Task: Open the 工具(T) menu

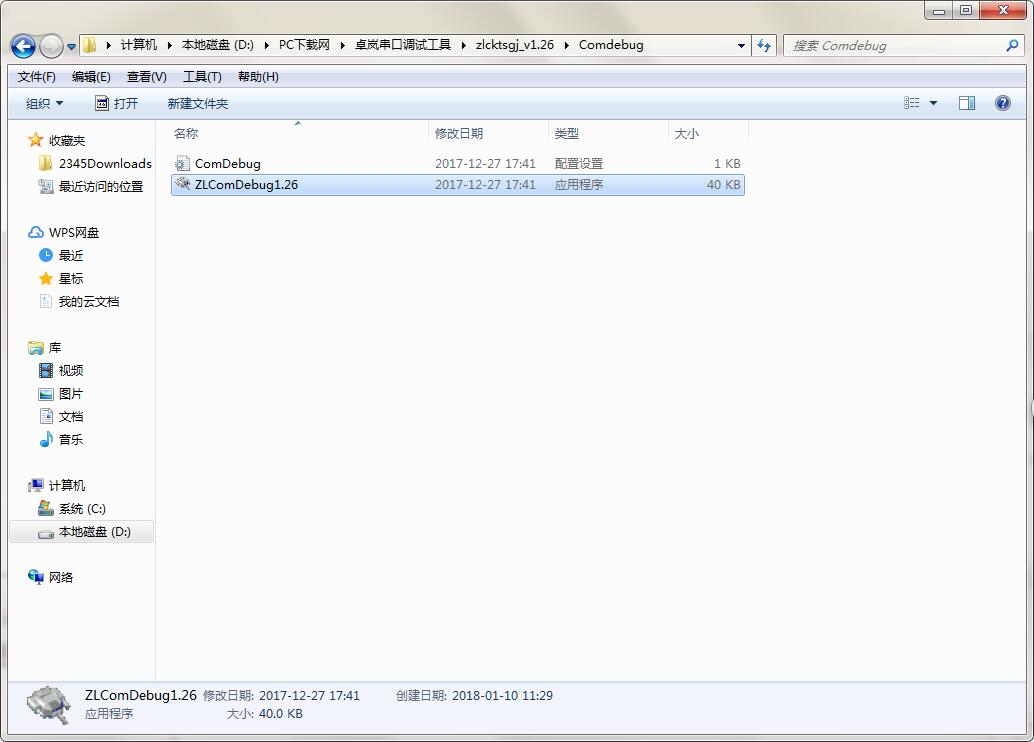Action: 202,77
